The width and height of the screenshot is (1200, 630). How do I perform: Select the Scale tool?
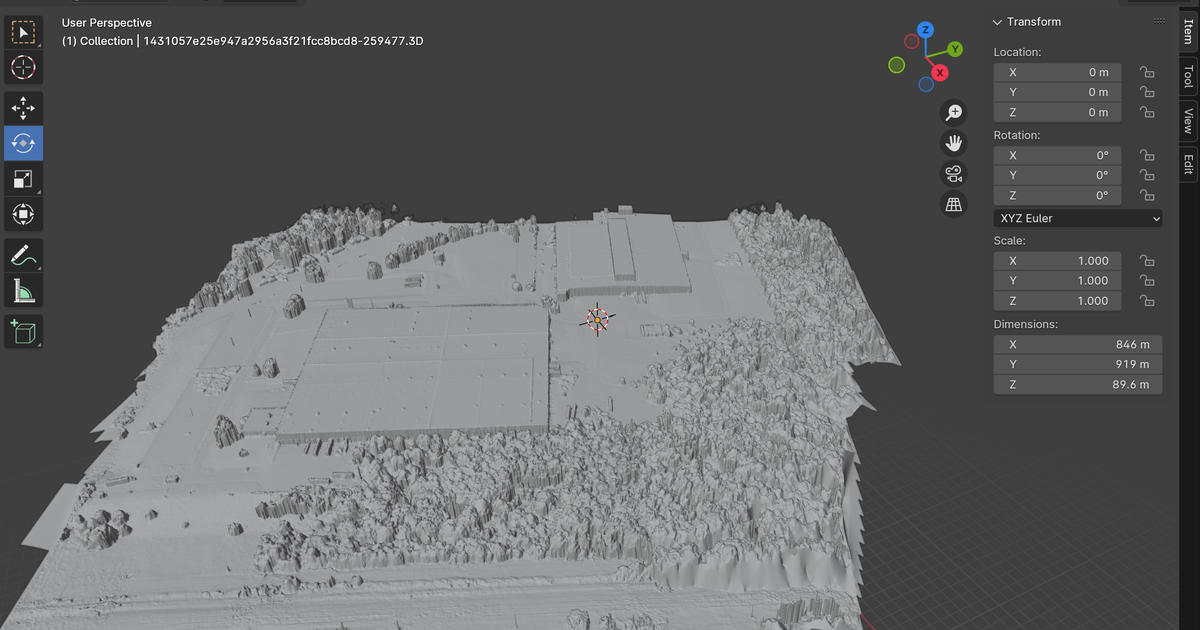[24, 179]
